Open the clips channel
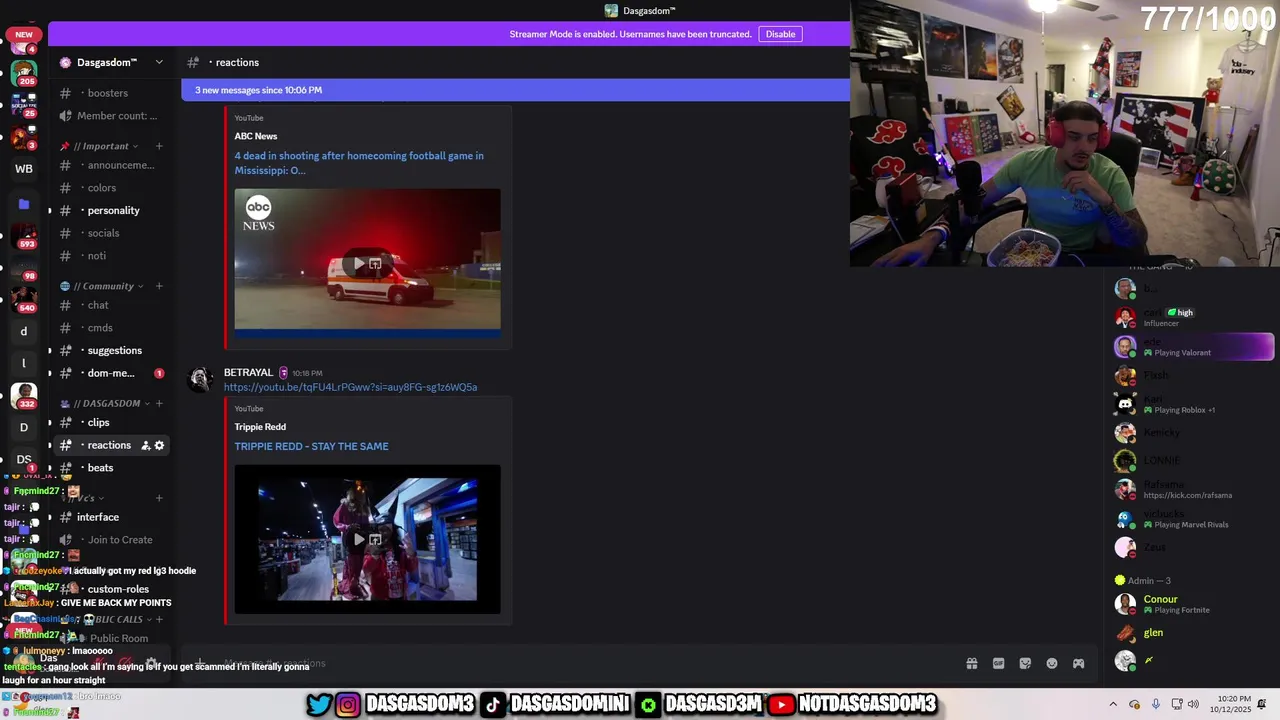This screenshot has width=1280, height=720. tap(111, 422)
